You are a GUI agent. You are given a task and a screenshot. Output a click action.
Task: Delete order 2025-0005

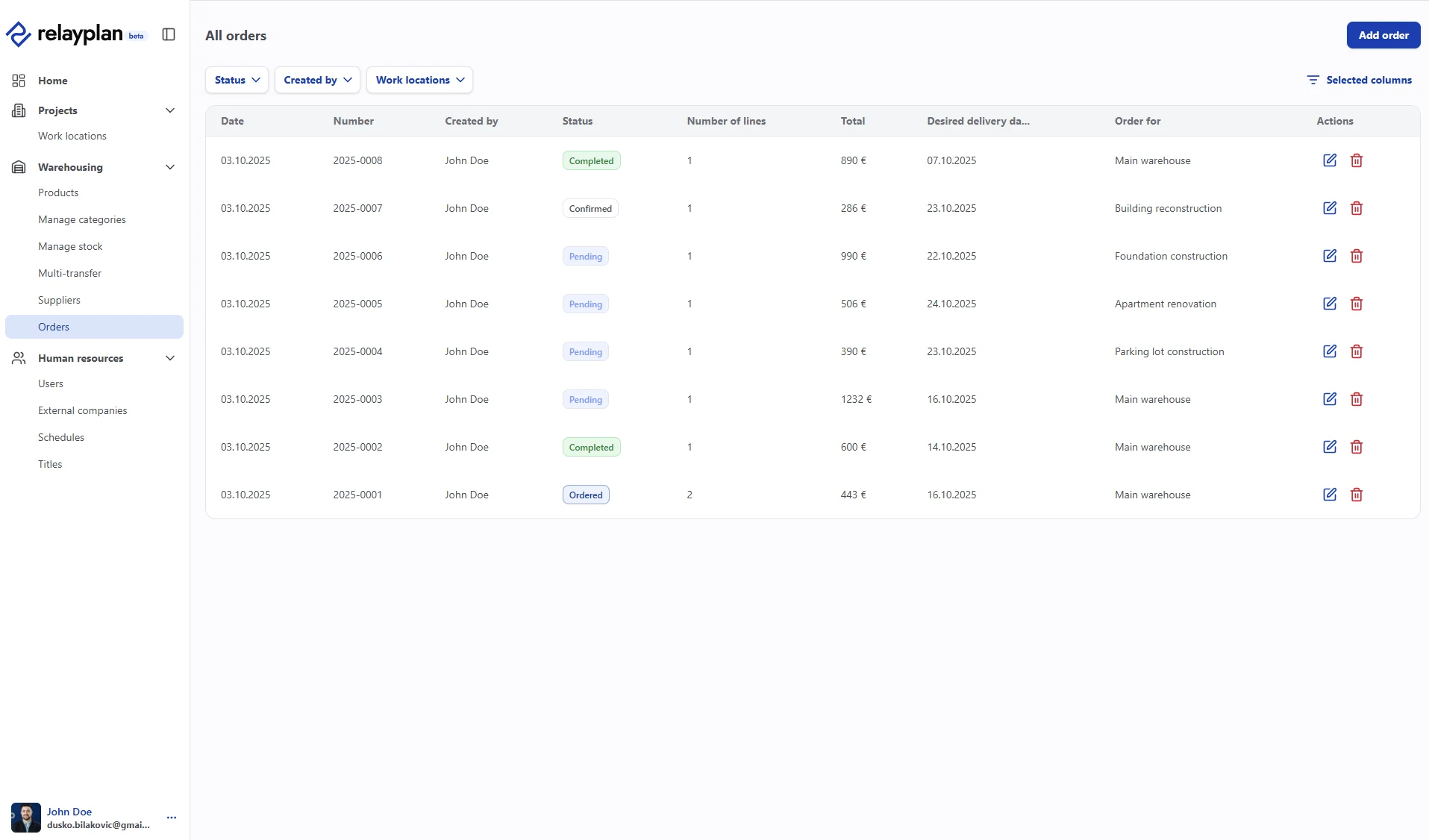pos(1357,304)
